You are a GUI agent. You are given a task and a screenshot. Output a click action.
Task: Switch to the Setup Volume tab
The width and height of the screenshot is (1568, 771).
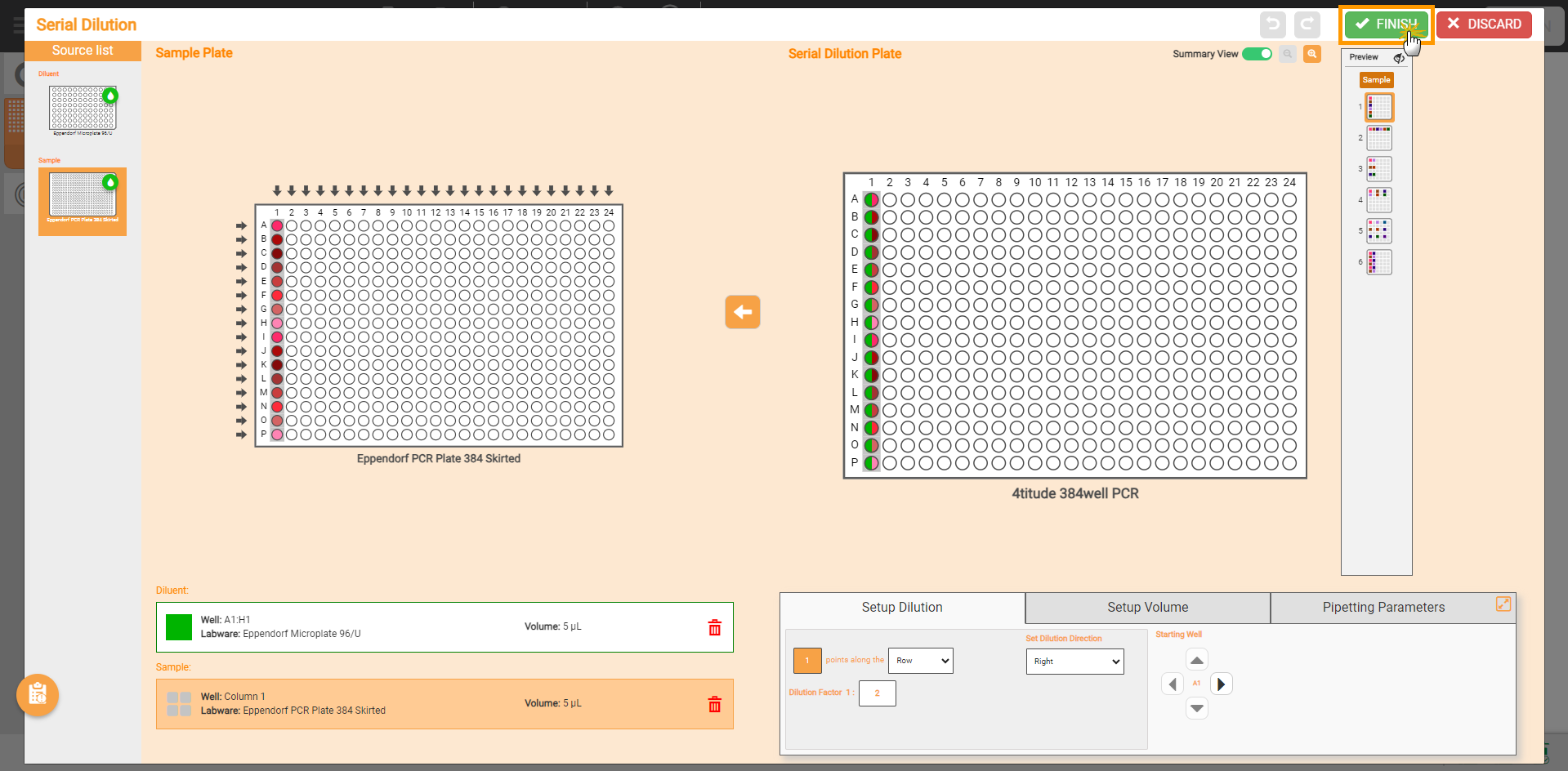point(1147,608)
